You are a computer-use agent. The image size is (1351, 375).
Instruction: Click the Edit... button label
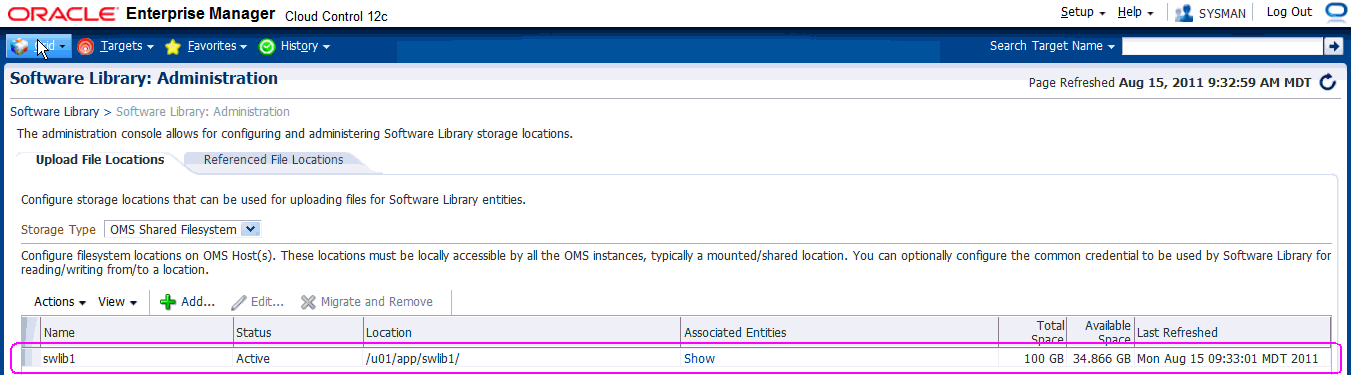coord(267,302)
